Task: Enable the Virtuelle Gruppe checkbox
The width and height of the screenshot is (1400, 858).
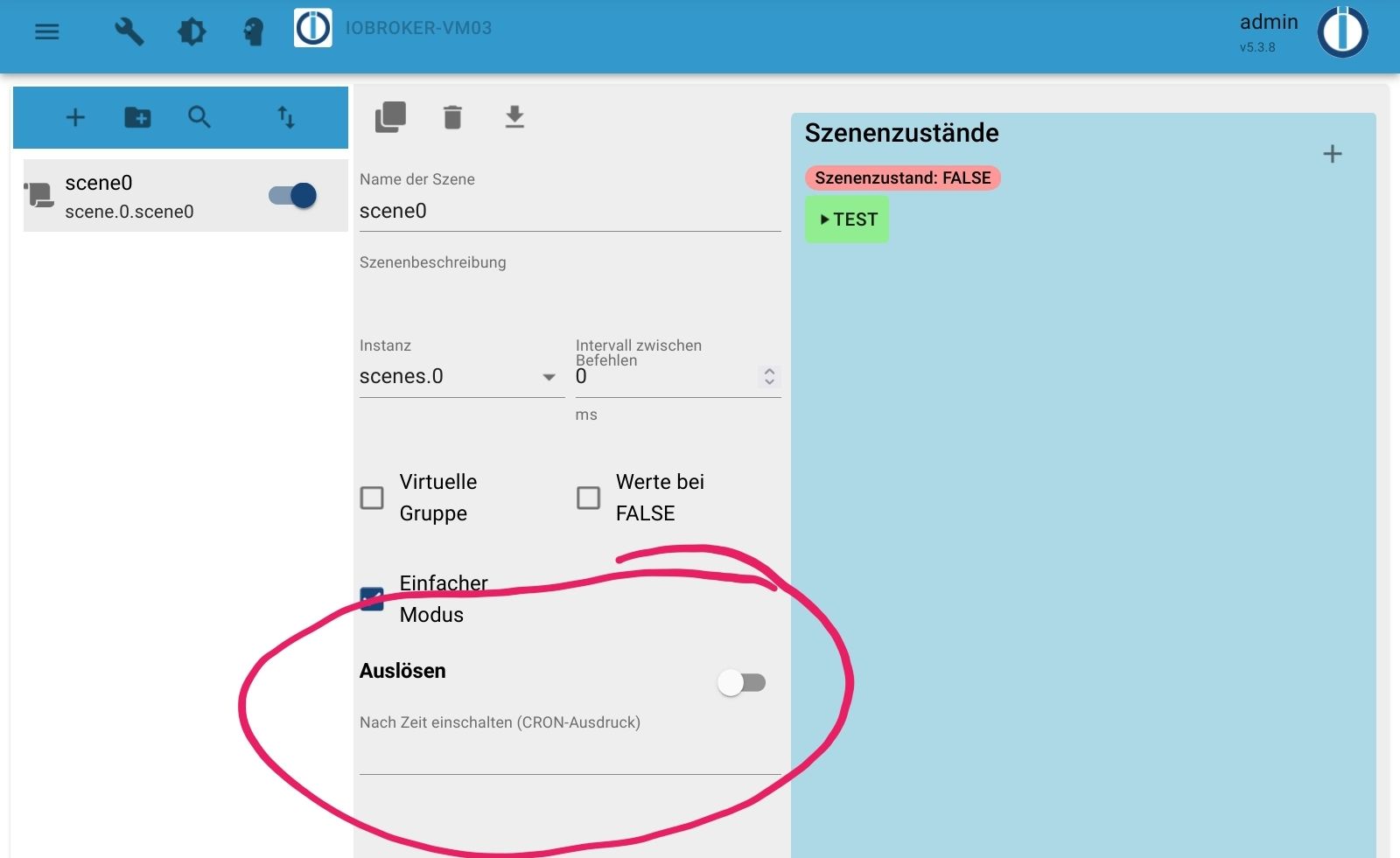Action: [x=372, y=498]
